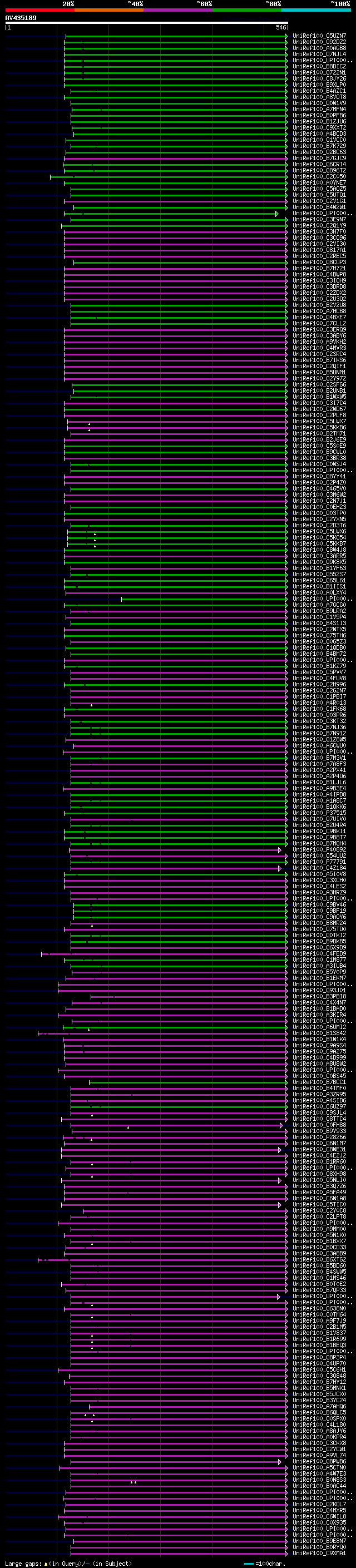The width and height of the screenshot is (356, 1568).
Task: Open hit UniRef100_Q7NJL4
Action: (x=319, y=54)
